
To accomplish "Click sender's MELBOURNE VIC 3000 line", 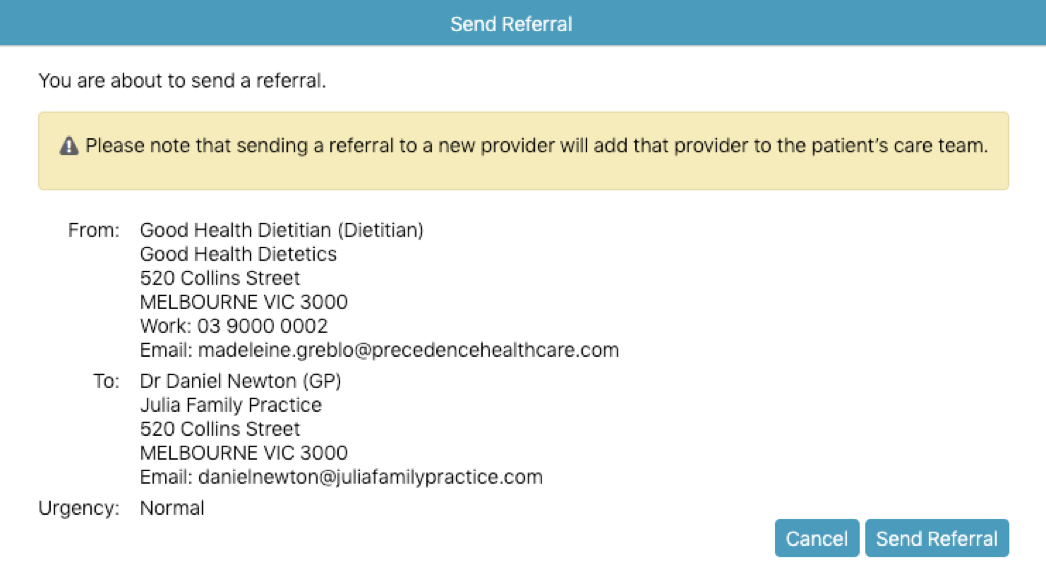I will (243, 302).
